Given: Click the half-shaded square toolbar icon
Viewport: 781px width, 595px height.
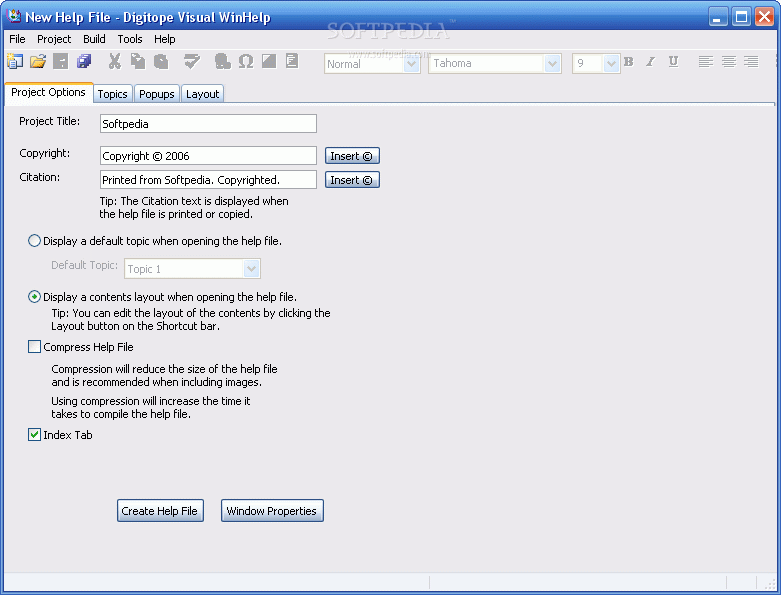Looking at the screenshot, I should 269,61.
